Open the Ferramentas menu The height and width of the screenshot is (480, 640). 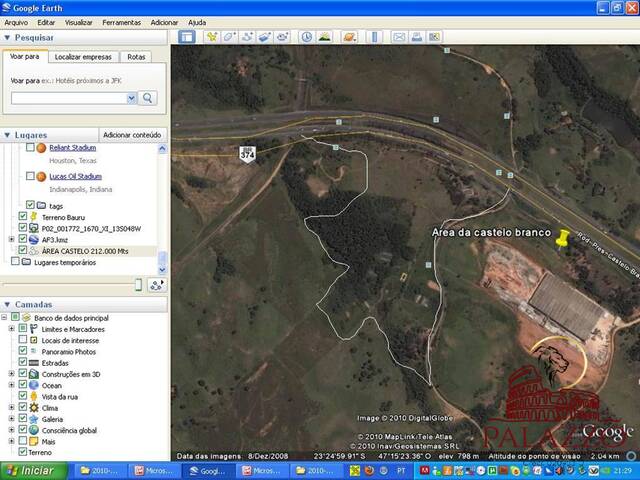[x=122, y=23]
